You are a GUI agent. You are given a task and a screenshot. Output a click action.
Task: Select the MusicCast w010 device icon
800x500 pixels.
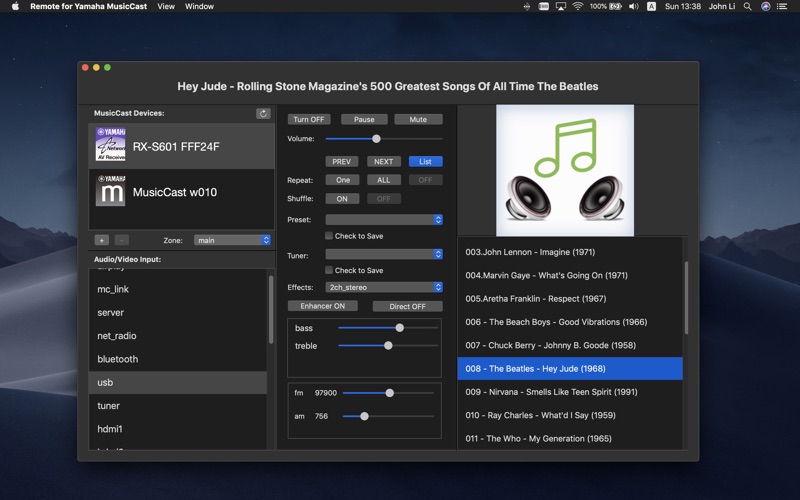click(x=110, y=191)
